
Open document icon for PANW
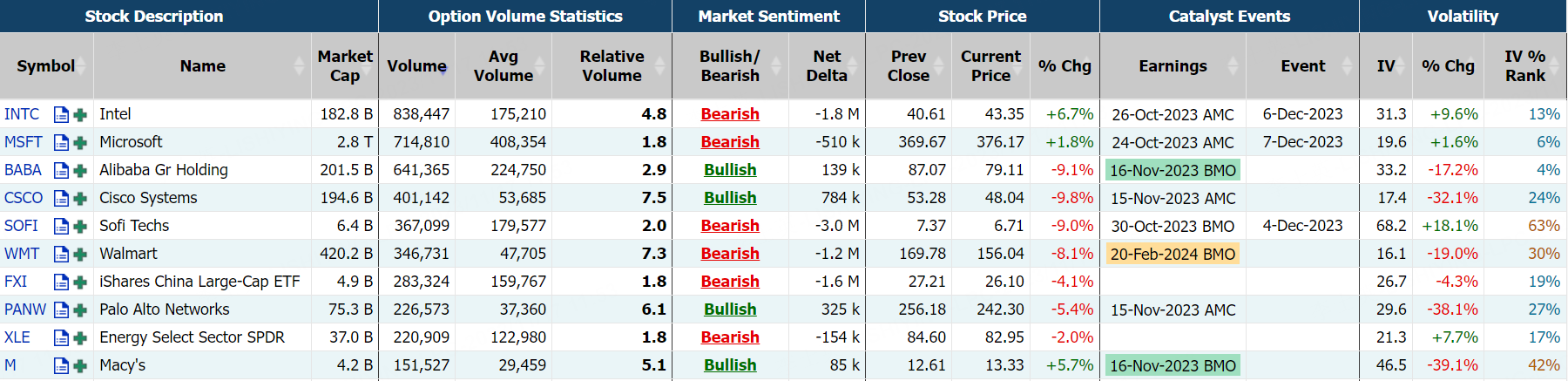click(x=61, y=310)
